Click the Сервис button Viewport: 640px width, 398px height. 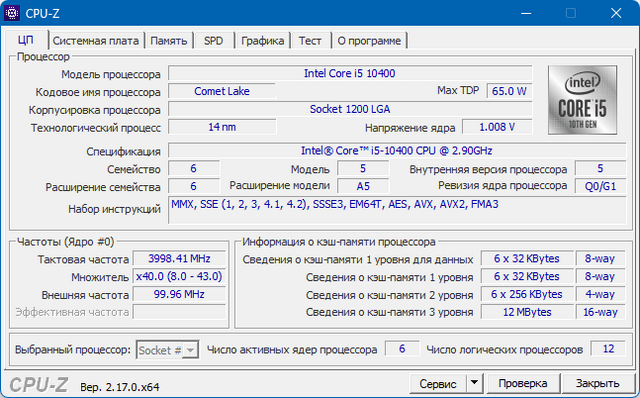coord(438,383)
